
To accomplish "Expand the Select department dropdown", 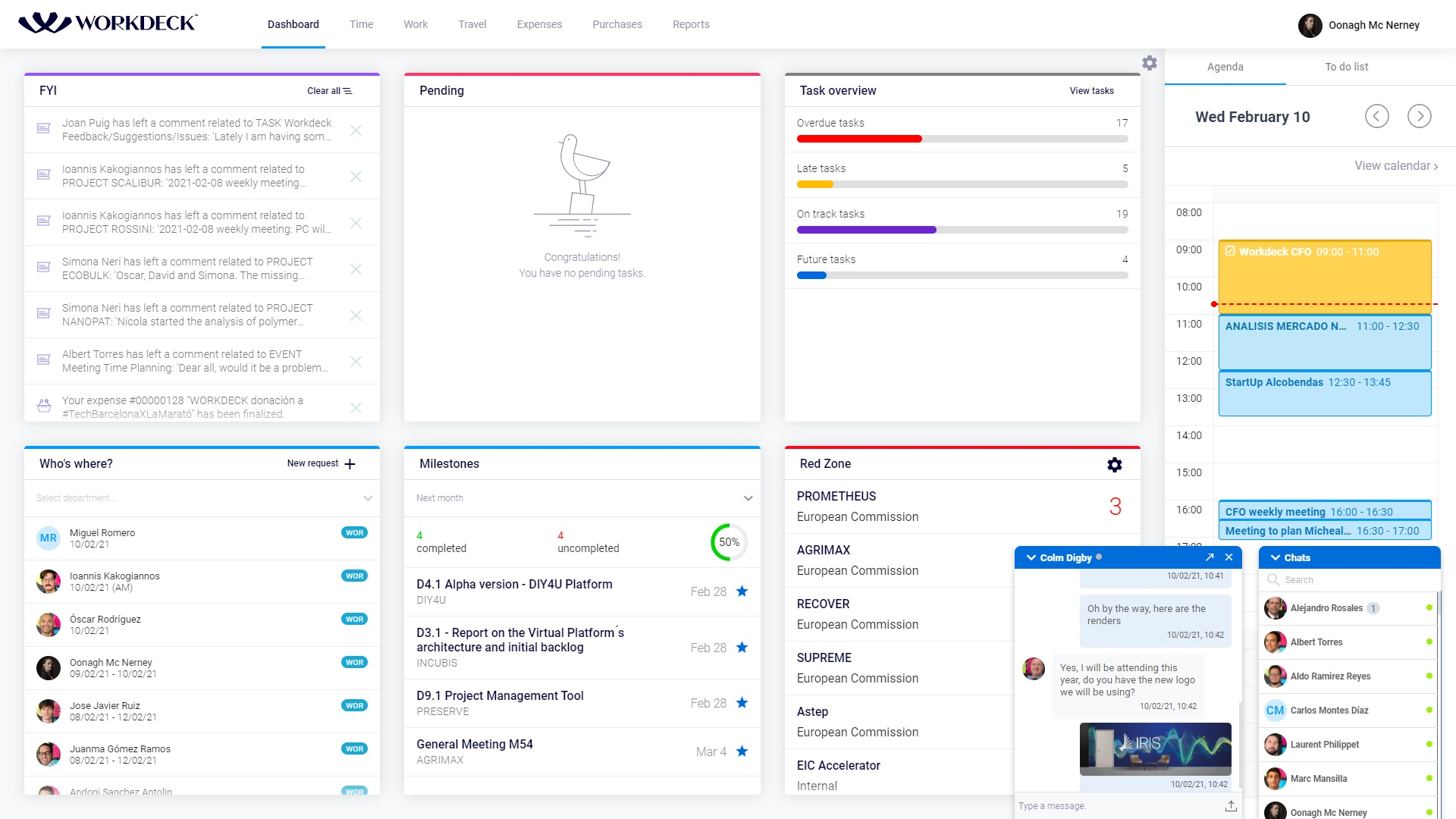I will (x=368, y=498).
